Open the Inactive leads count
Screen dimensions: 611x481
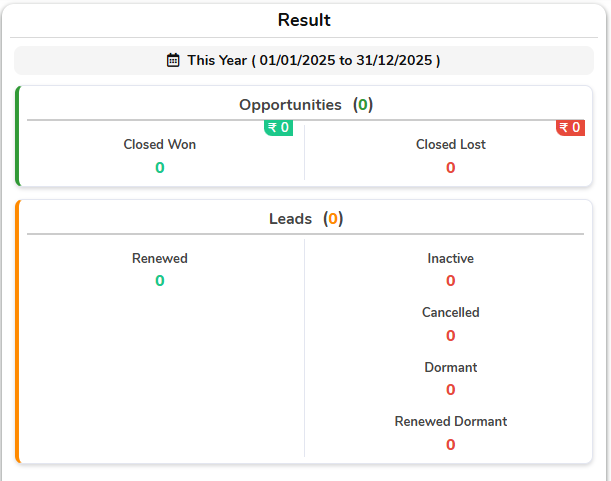point(451,281)
